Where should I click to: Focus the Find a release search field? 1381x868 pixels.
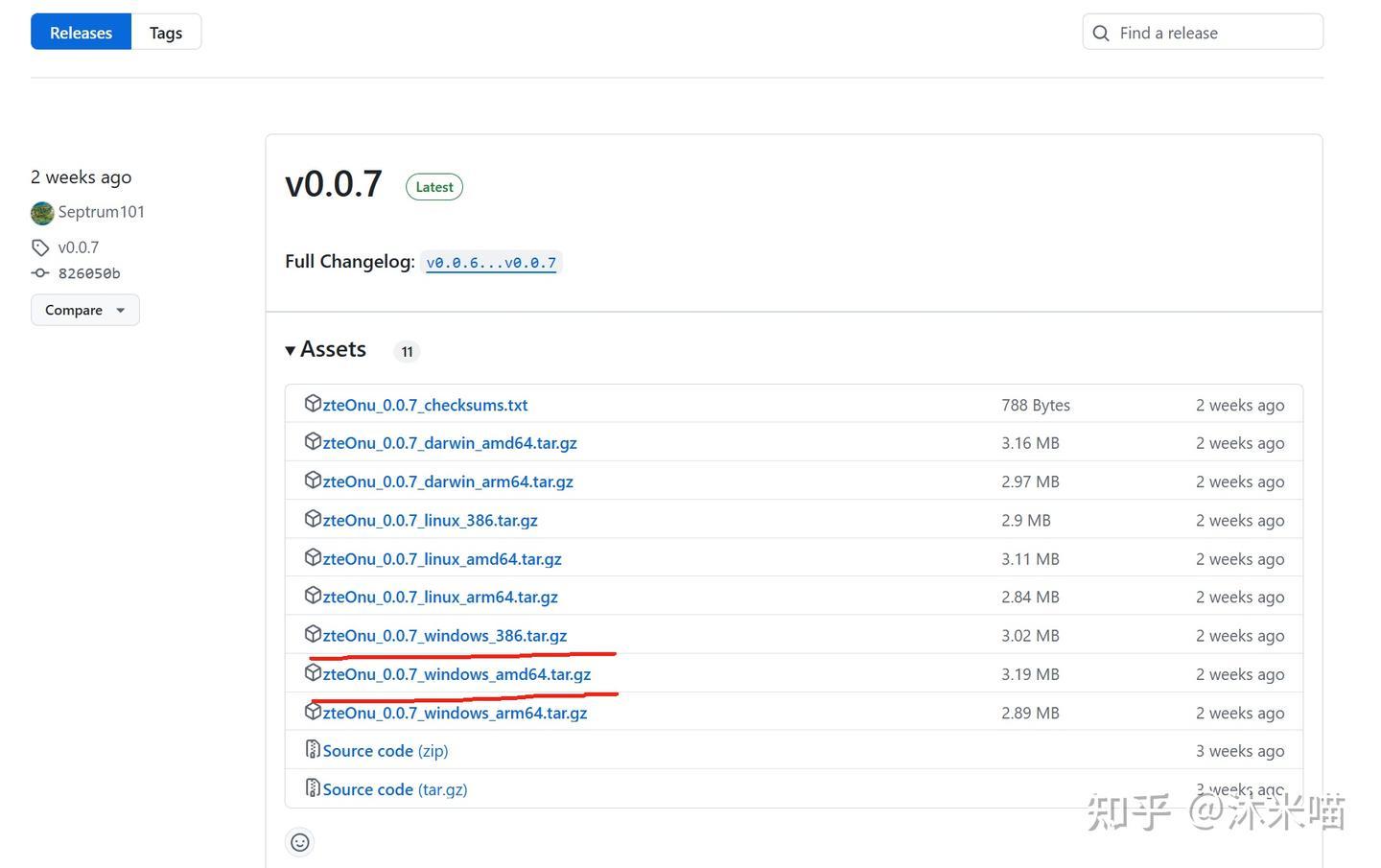[1203, 33]
